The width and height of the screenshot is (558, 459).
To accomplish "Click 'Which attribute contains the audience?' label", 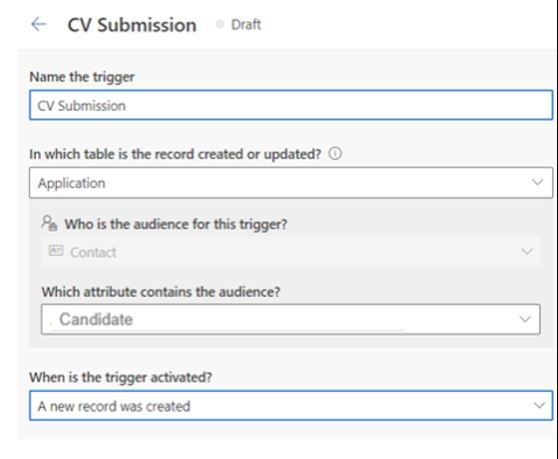I will pos(161,292).
